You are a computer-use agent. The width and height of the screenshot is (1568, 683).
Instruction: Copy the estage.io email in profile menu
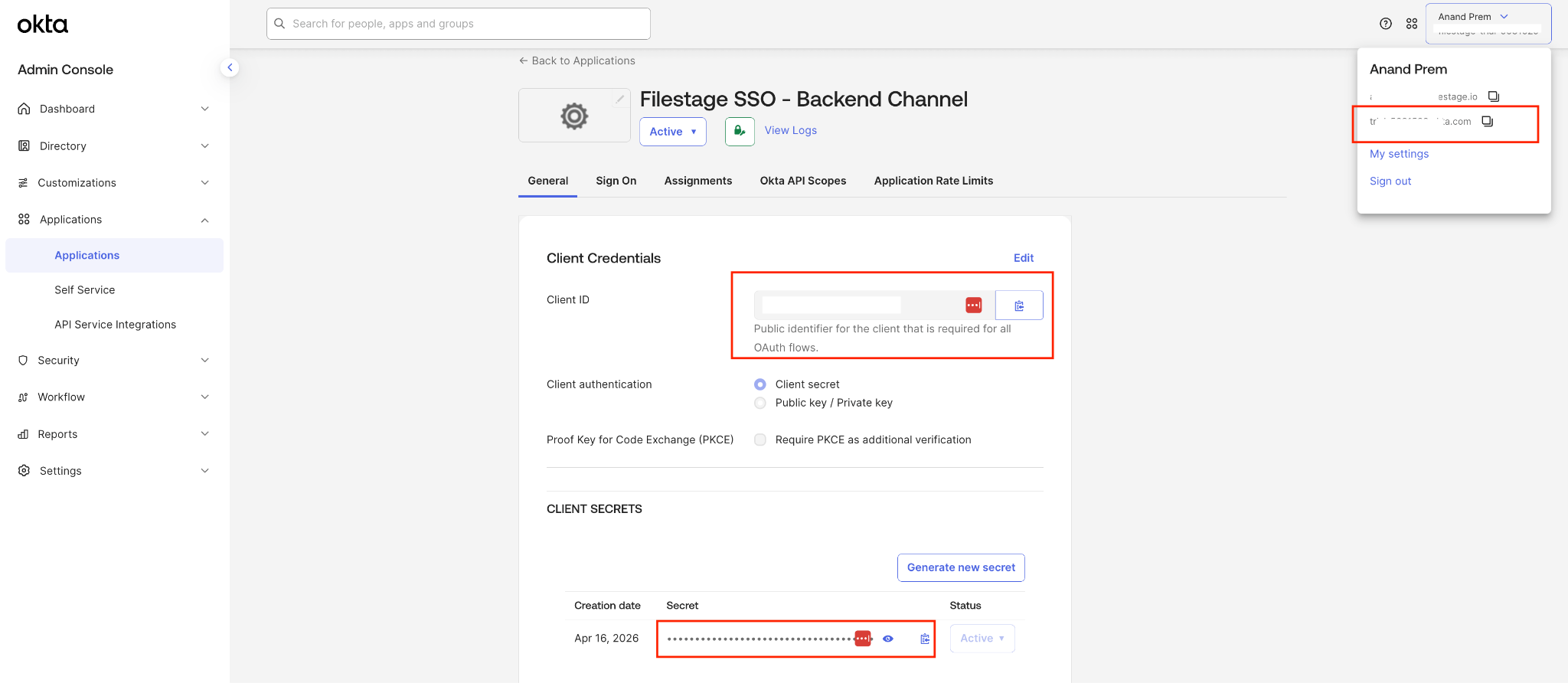coord(1494,96)
